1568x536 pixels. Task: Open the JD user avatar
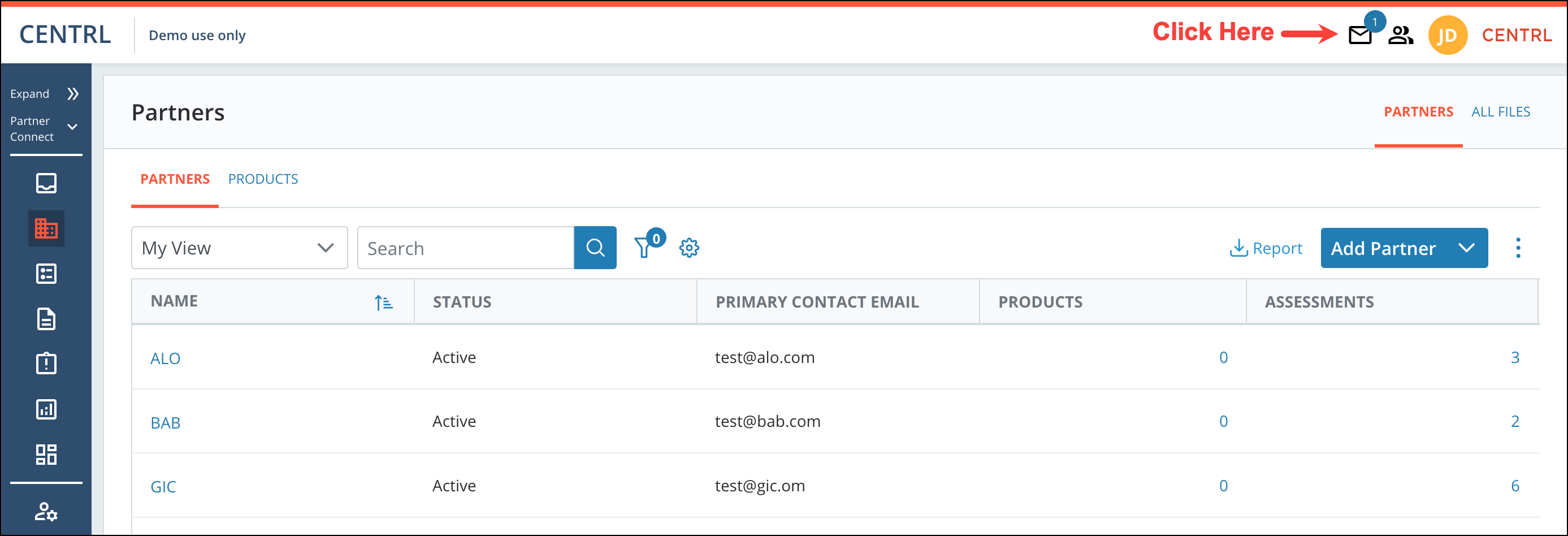(1447, 35)
